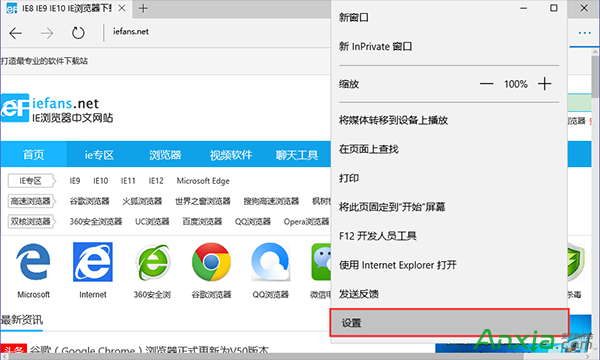600x360 pixels.
Task: Open the 世界之窗浏览器 link
Action: [x=203, y=201]
